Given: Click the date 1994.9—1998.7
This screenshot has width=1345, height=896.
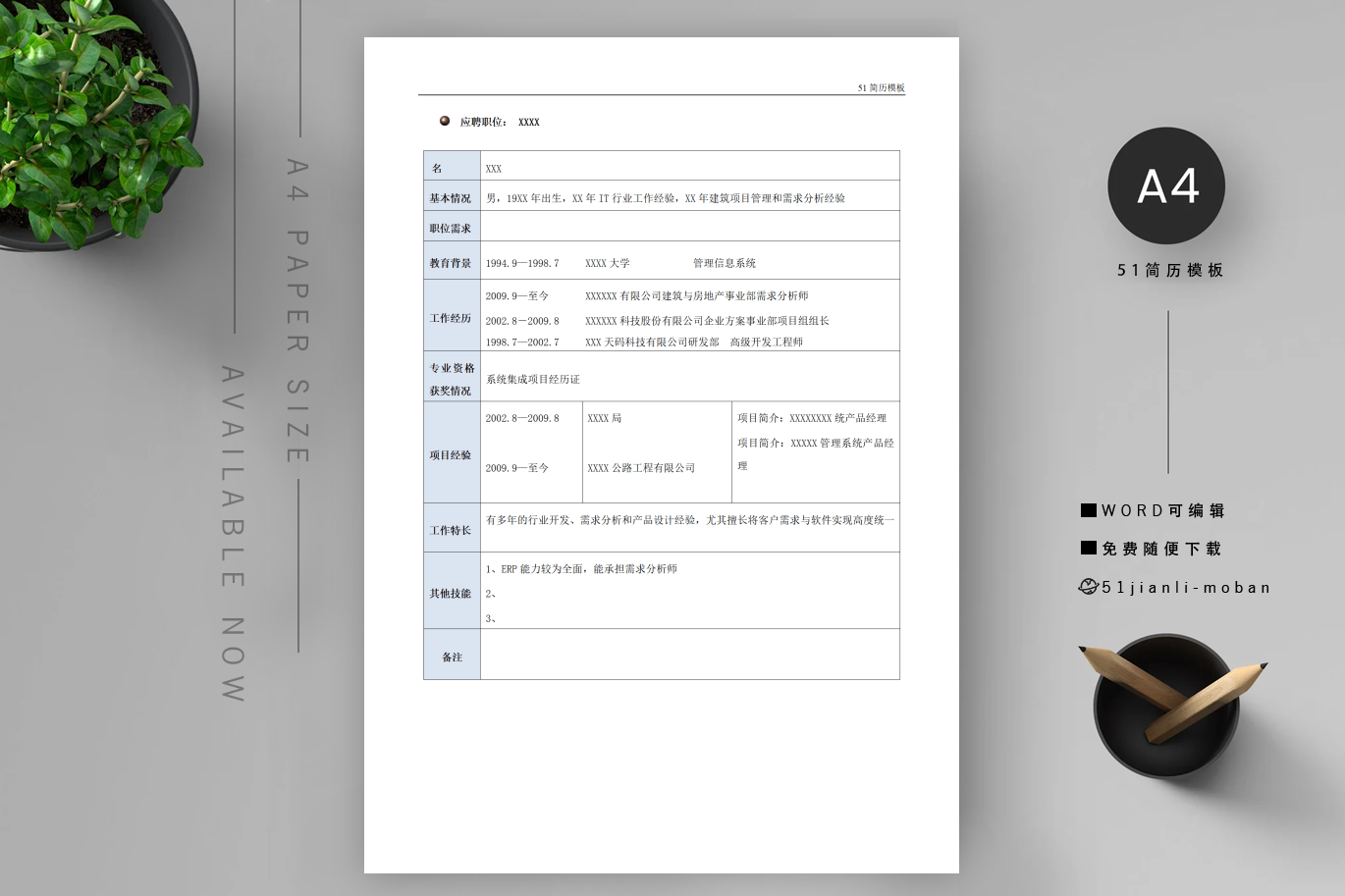Looking at the screenshot, I should point(522,263).
